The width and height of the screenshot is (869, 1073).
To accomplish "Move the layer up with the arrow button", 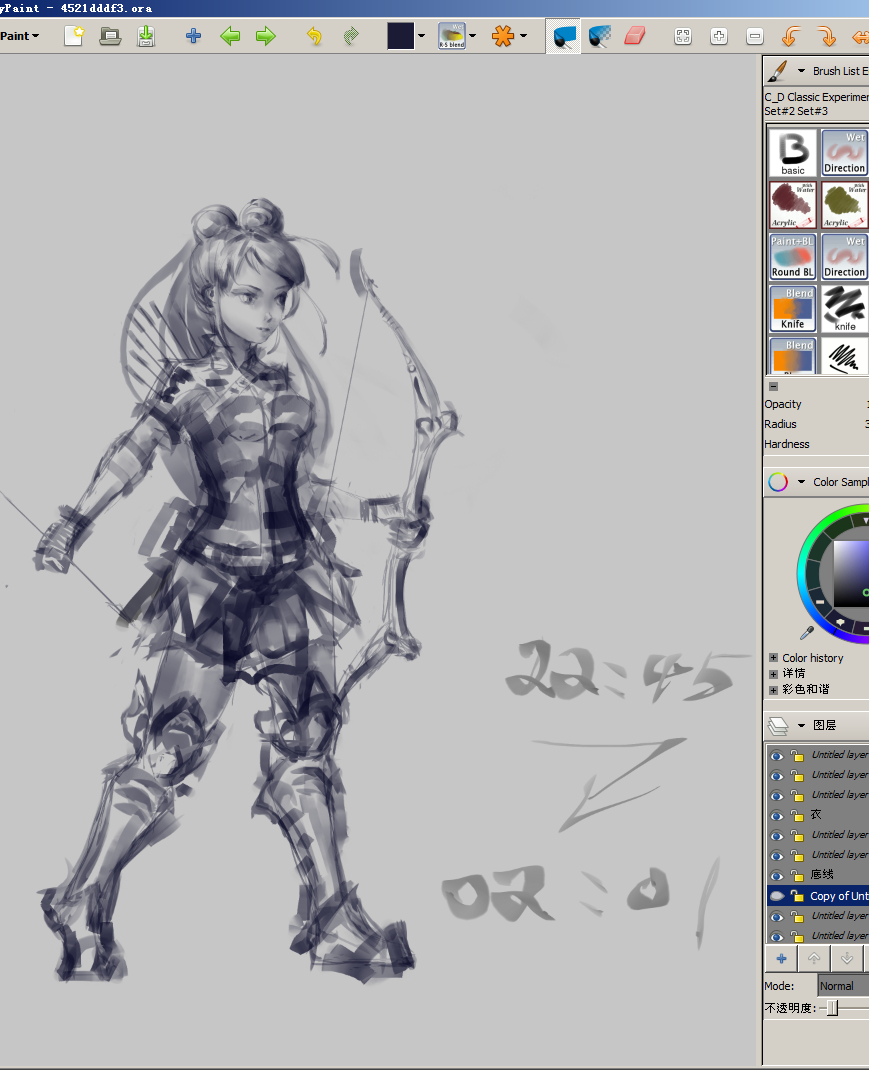I will coord(814,959).
